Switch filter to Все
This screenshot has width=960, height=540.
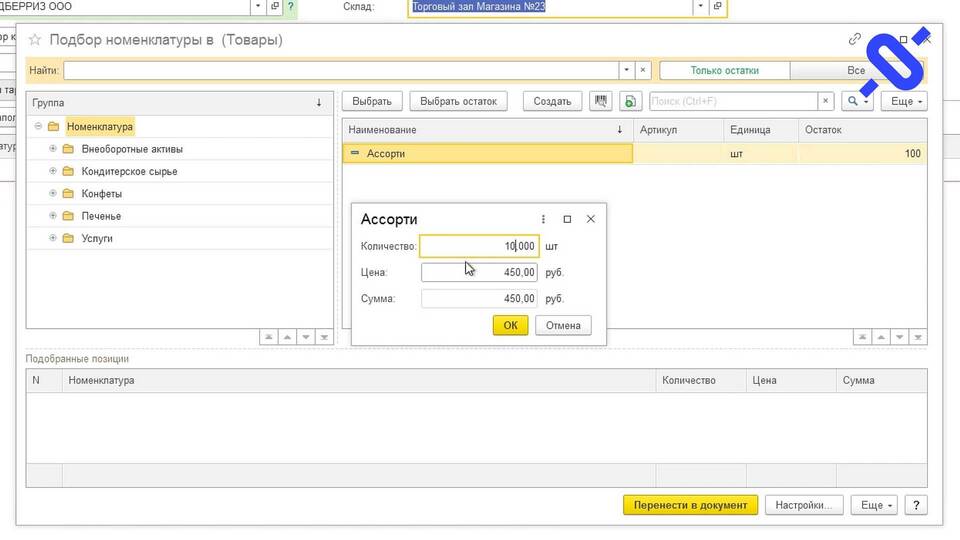click(855, 71)
